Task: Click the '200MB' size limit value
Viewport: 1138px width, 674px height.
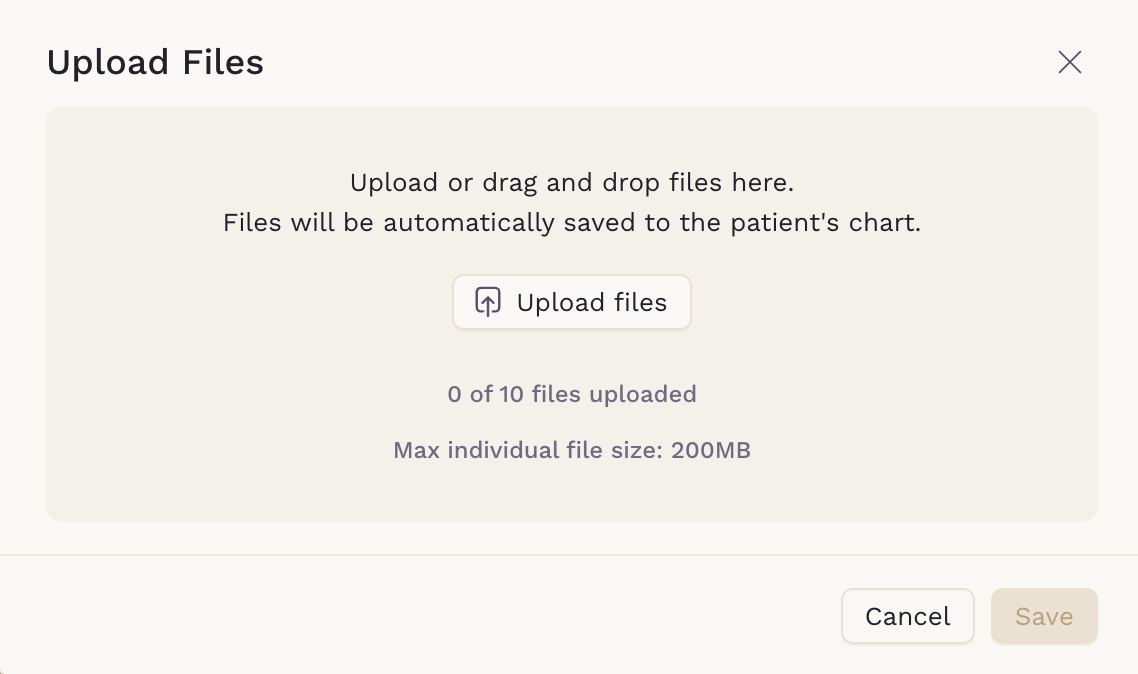Action: pos(711,450)
